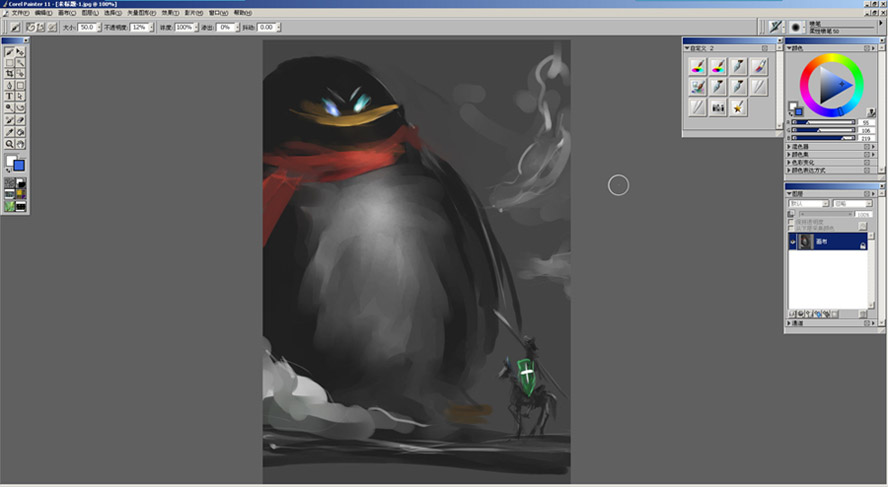Select the Dodge tool

10,108
